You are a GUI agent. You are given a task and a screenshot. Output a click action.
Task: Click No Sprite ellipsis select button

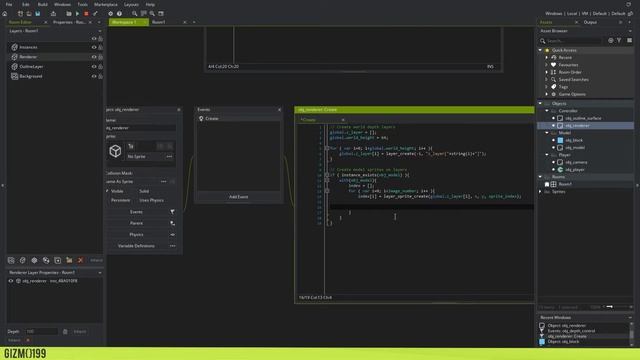169,157
